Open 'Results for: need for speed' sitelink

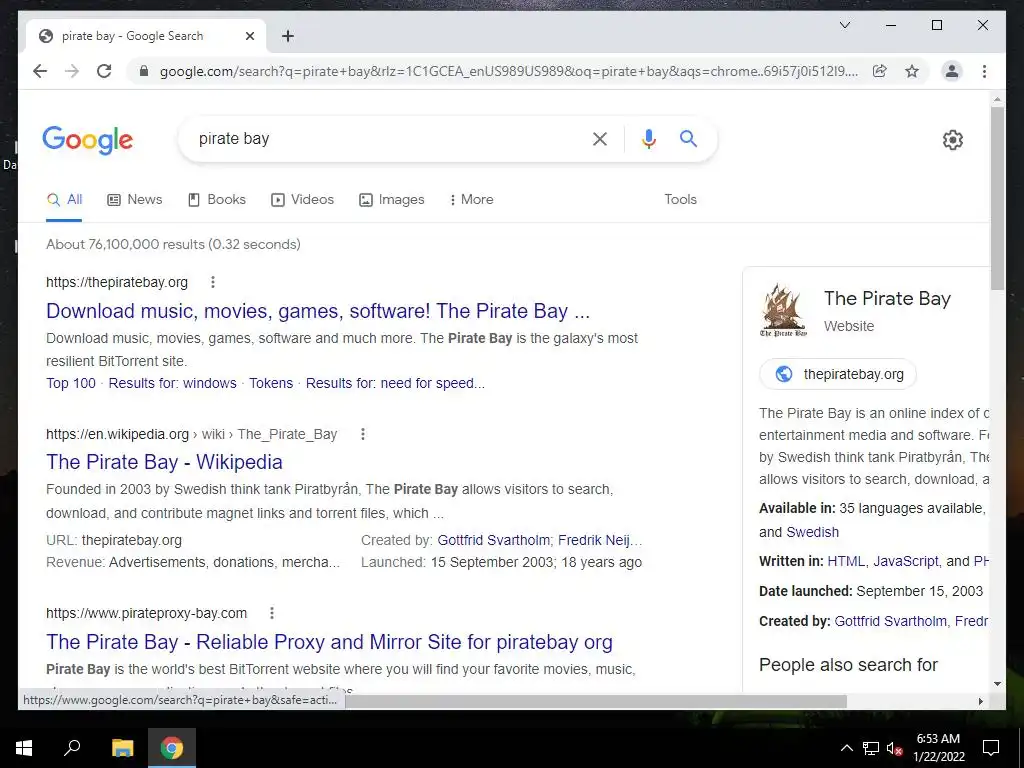(x=395, y=383)
